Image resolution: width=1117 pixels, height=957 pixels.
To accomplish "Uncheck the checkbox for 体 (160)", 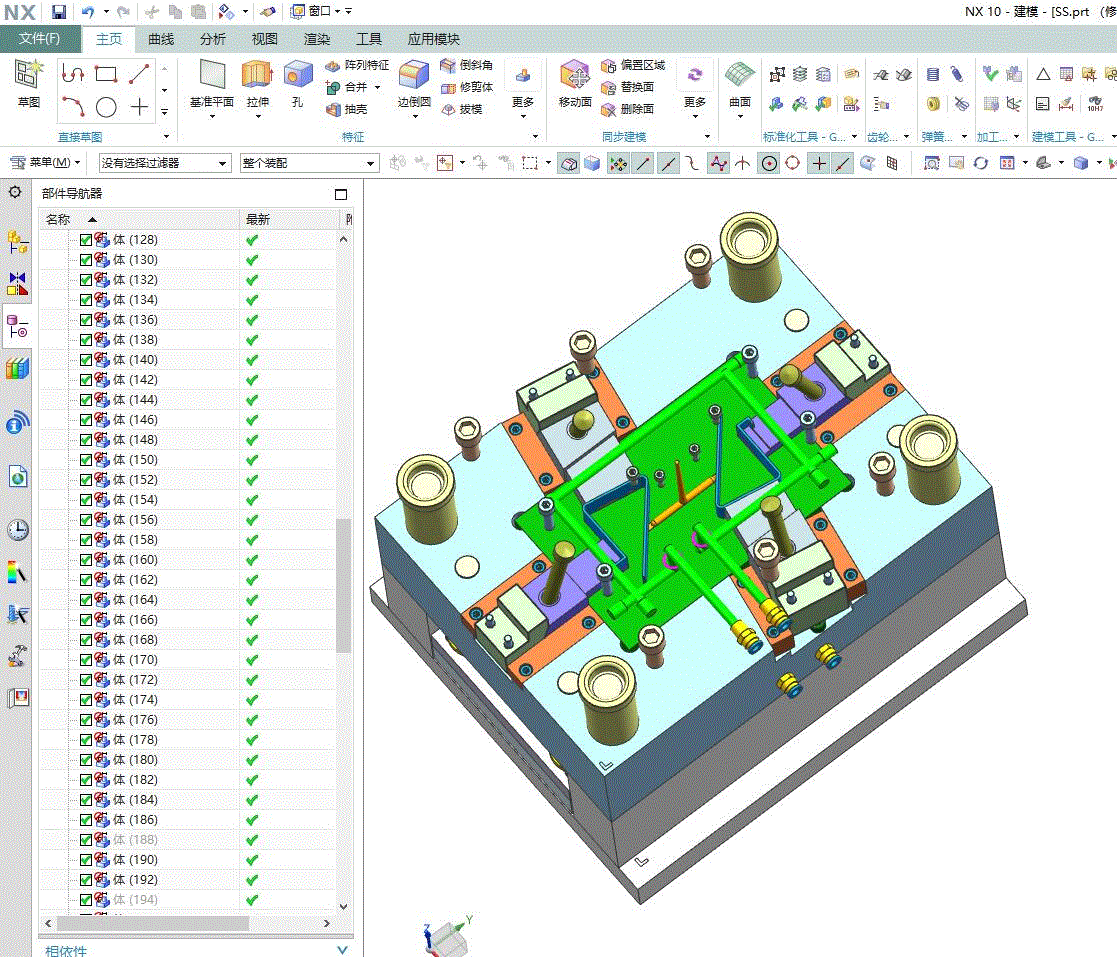I will (x=85, y=560).
